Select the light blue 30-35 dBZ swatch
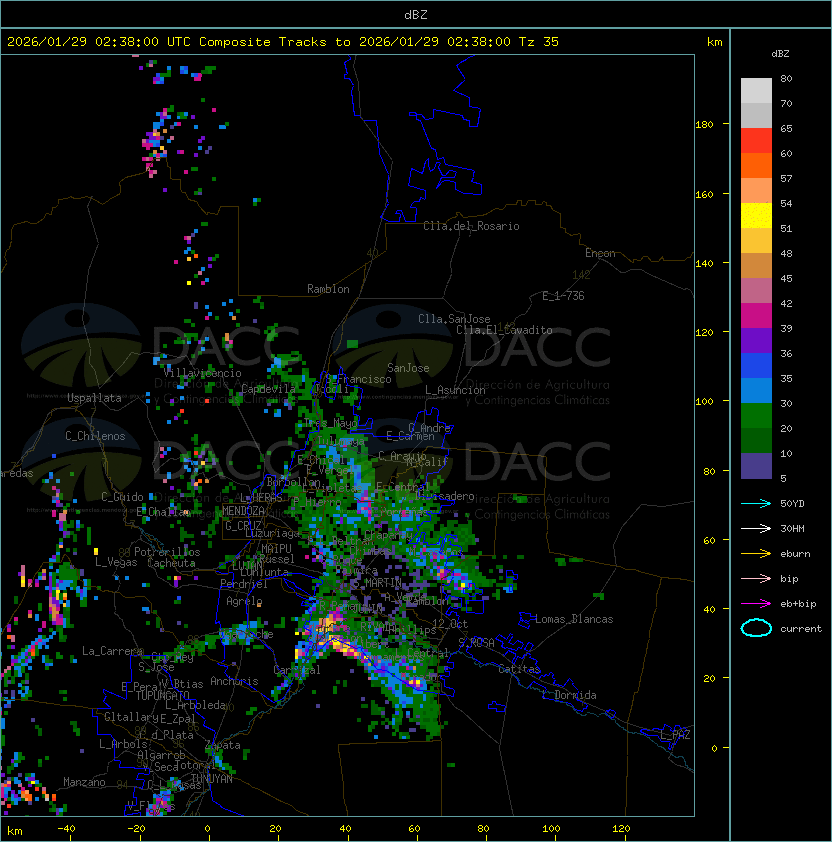 756,390
